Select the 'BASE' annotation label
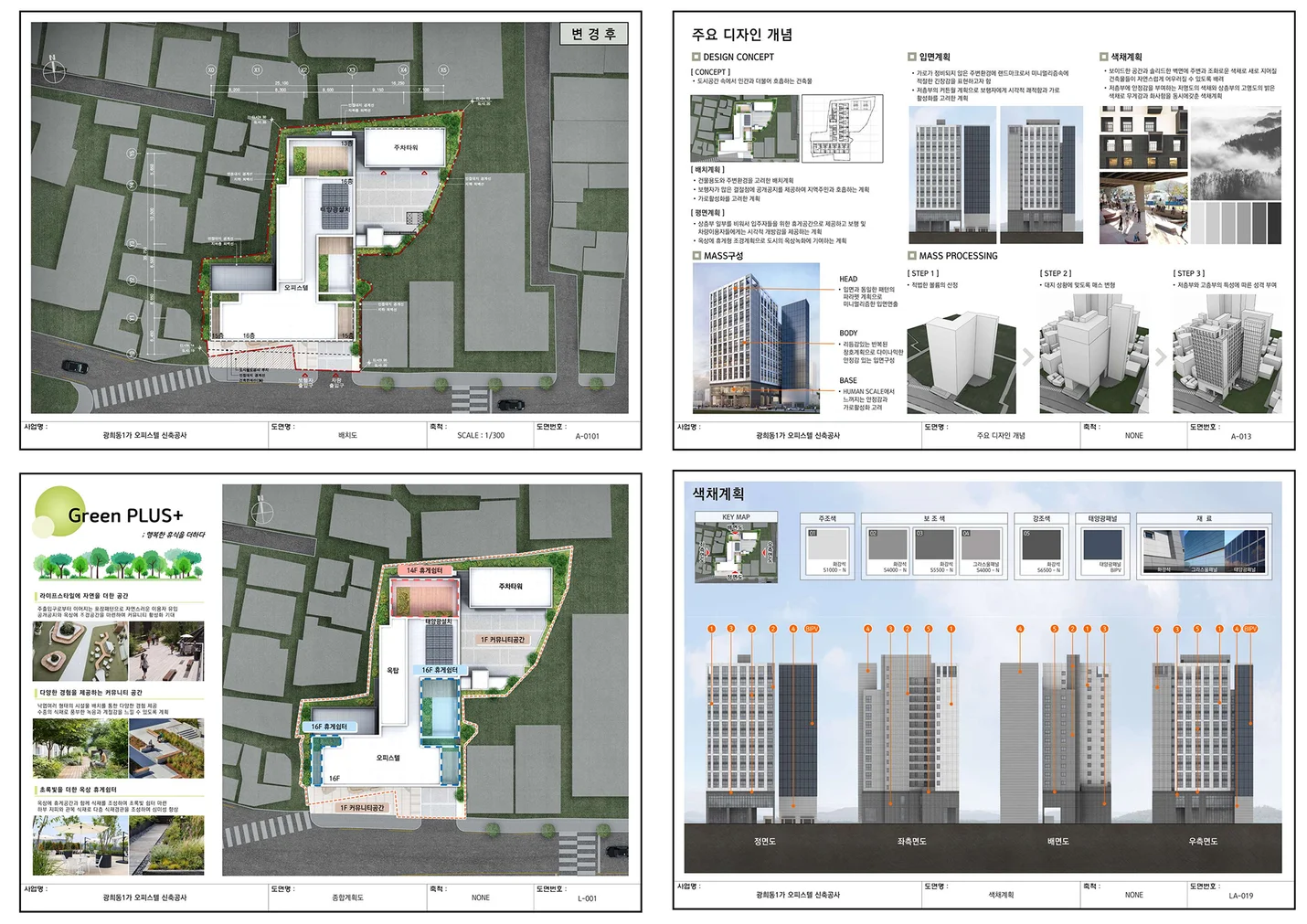 [x=848, y=381]
